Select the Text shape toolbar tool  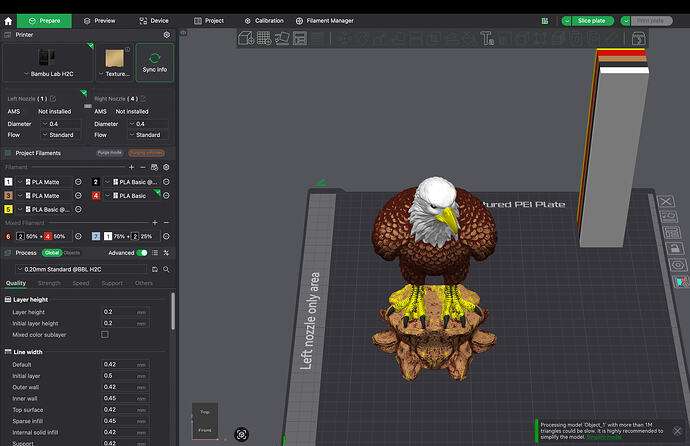click(x=487, y=38)
